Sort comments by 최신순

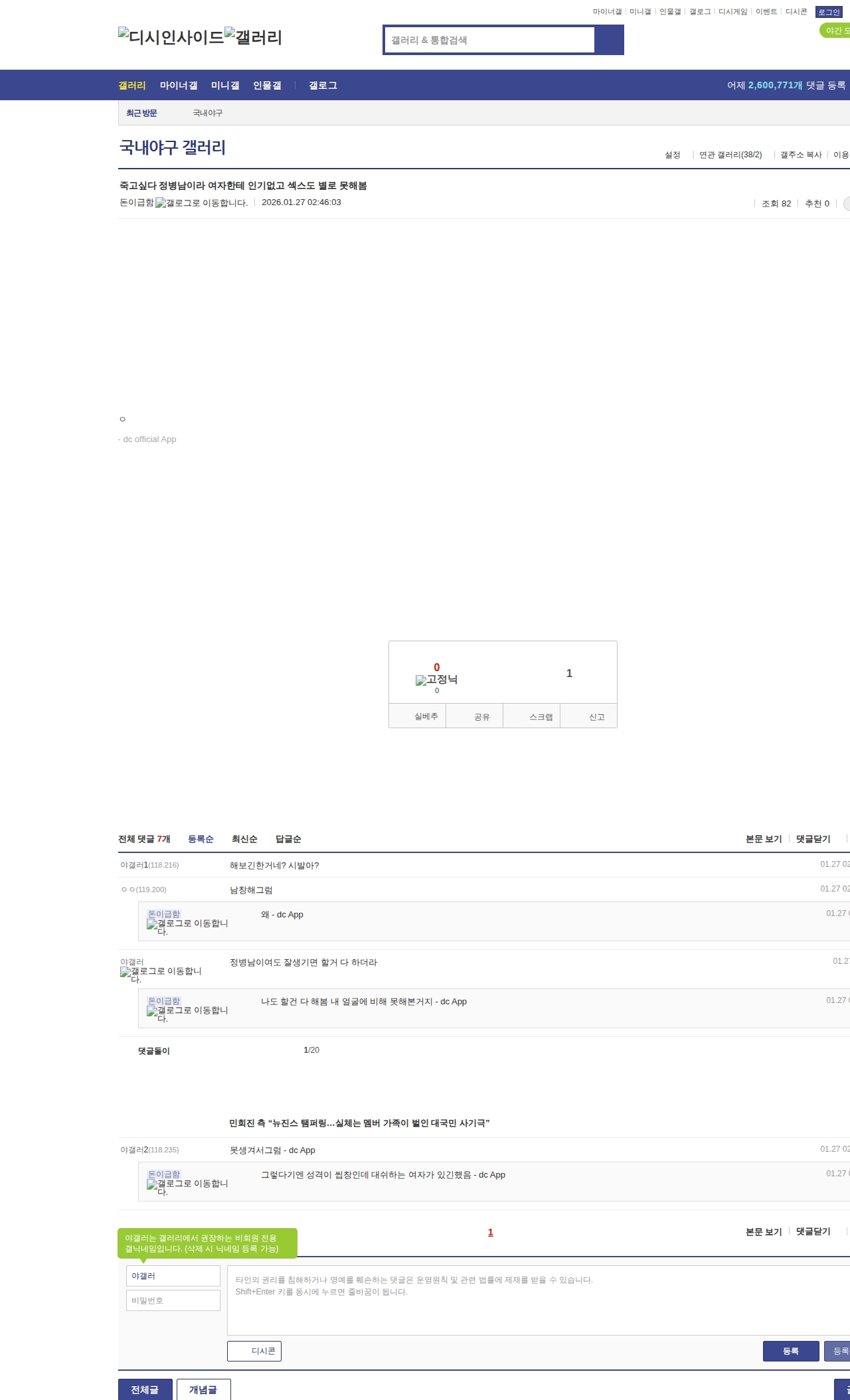(x=244, y=839)
